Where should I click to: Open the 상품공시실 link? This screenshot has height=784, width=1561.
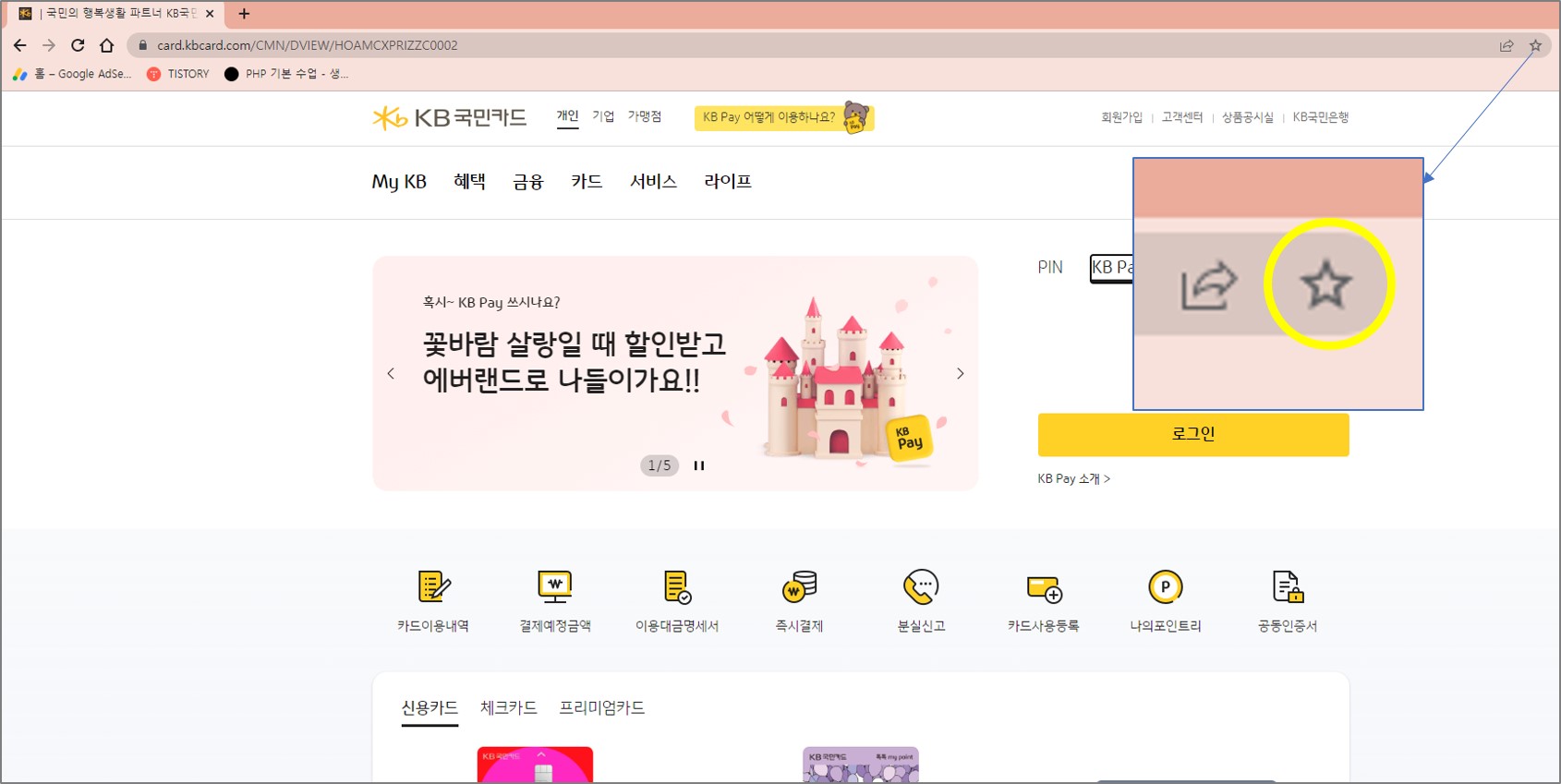click(x=1248, y=117)
